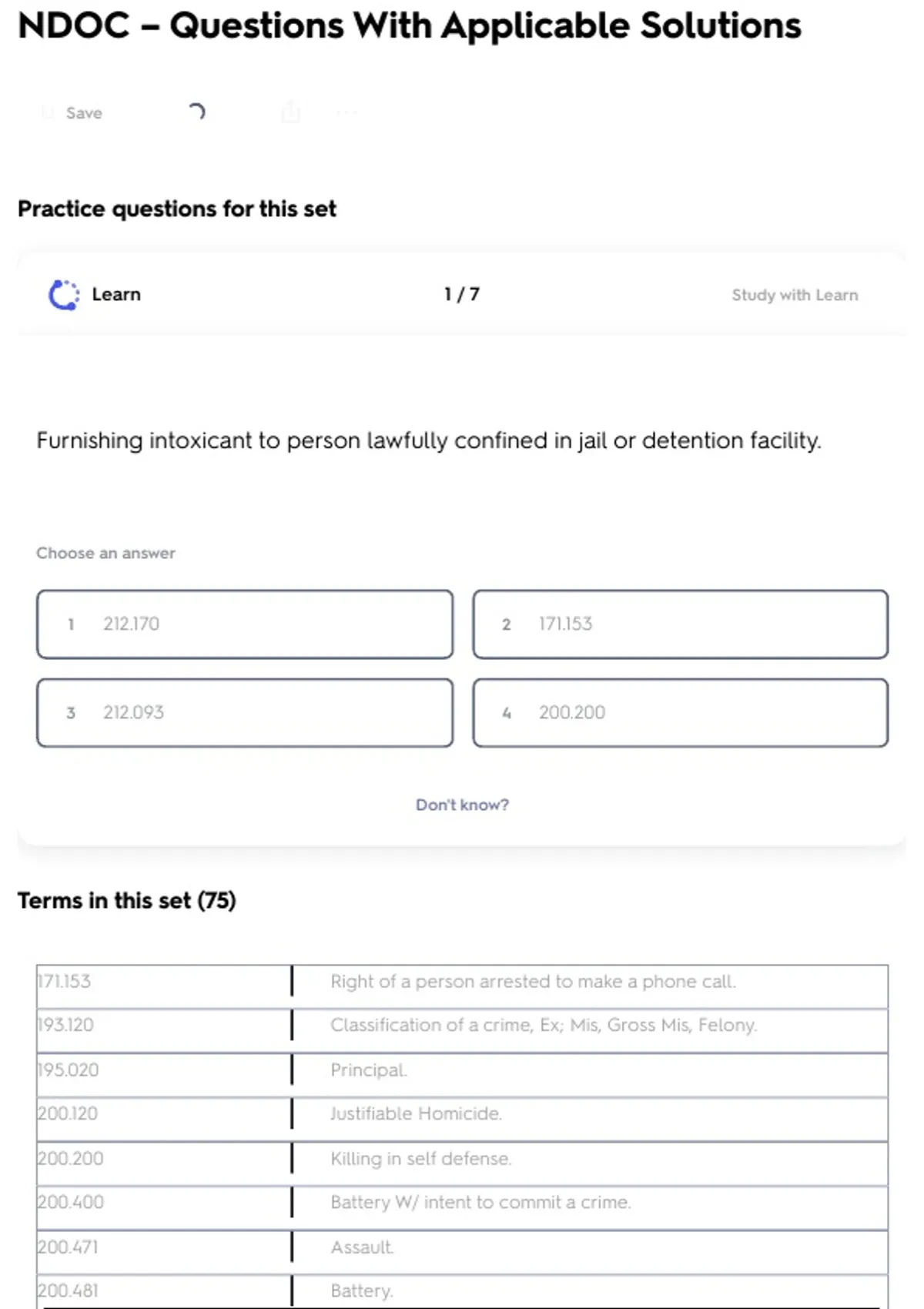Click the "Don't know?" link
The image size is (924, 1309).
coord(462,805)
